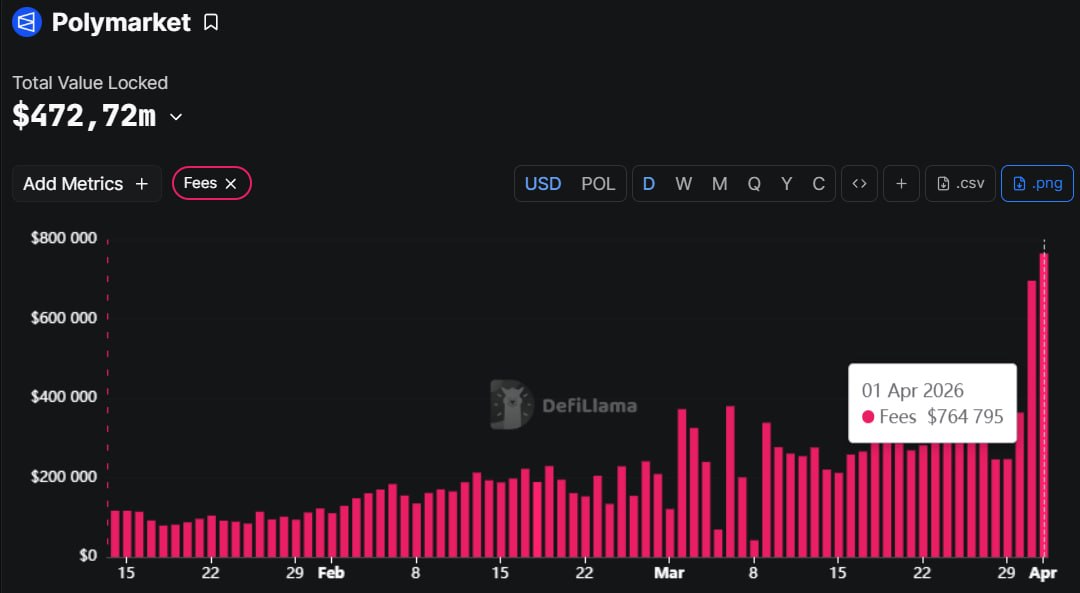The height and width of the screenshot is (593, 1080).
Task: Export the chart as .png
Action: [x=1037, y=184]
